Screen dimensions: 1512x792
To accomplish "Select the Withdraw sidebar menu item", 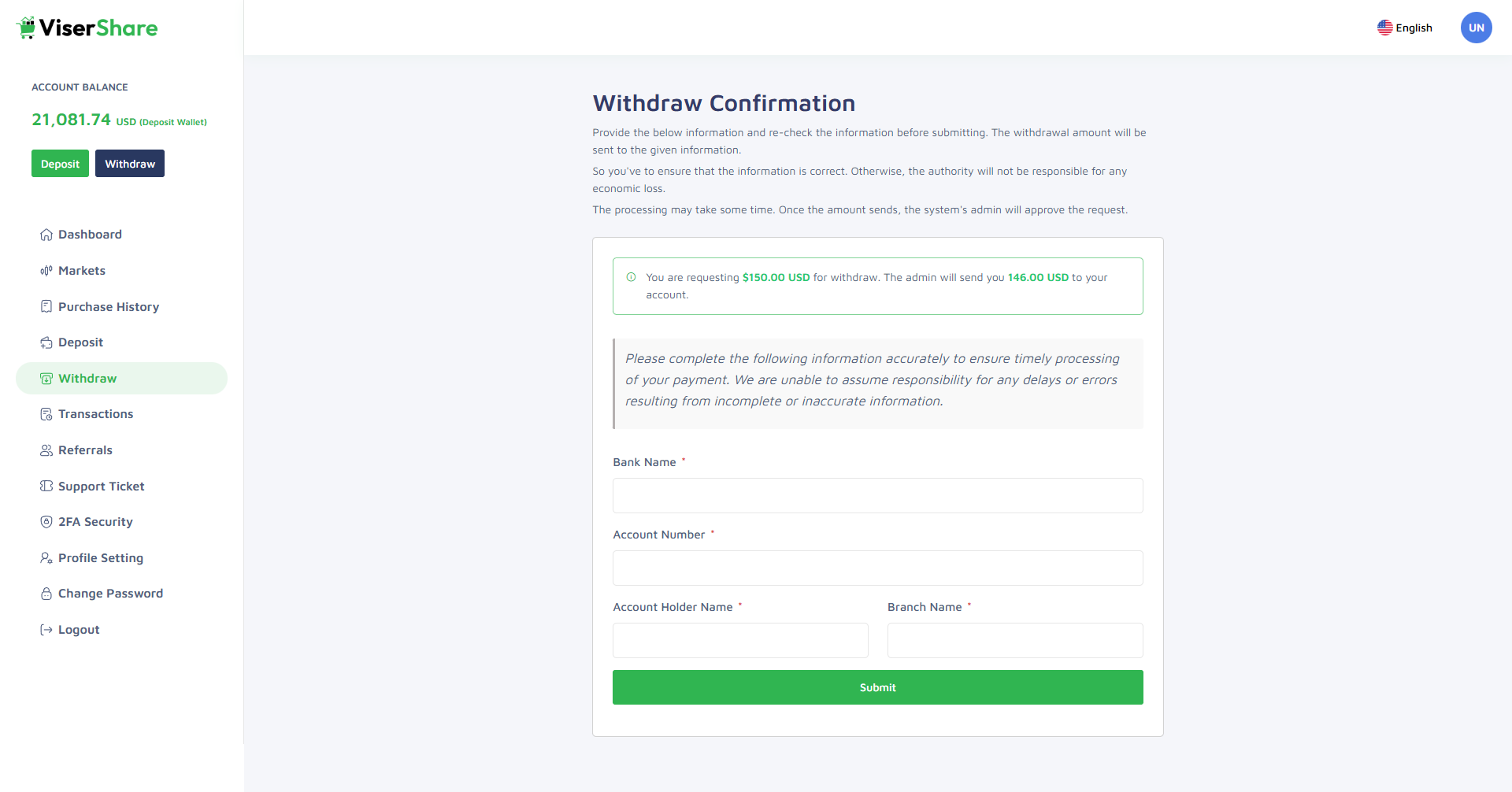I will [87, 379].
